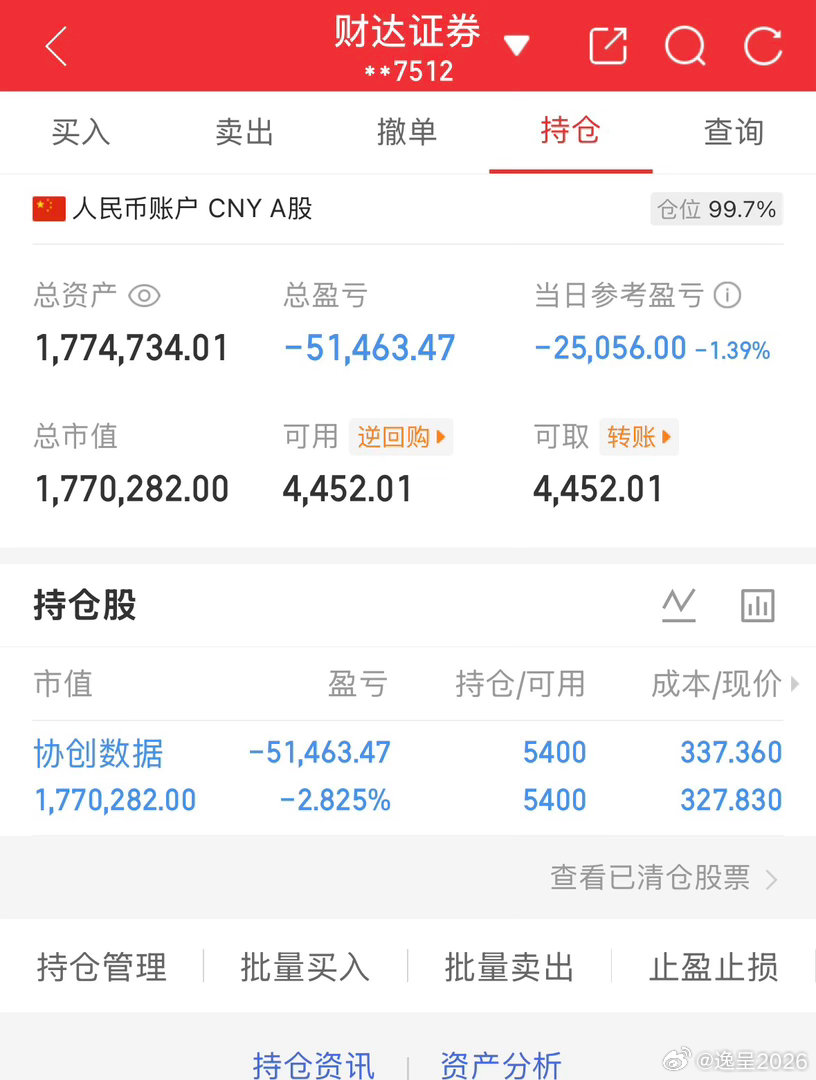Open 批量买入
Viewport: 816px width, 1080px height.
(x=305, y=966)
